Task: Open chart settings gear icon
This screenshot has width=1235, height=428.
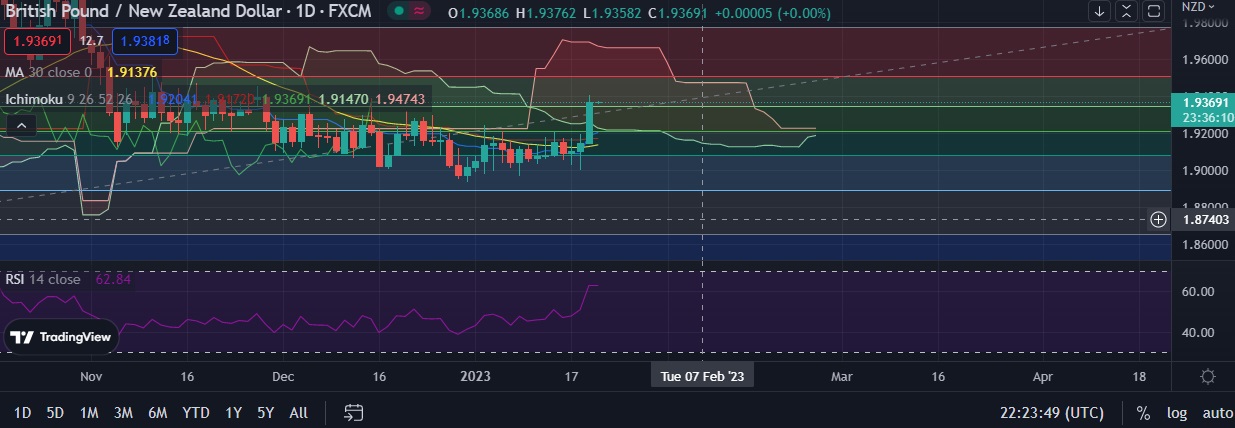Action: pyautogui.click(x=1207, y=376)
